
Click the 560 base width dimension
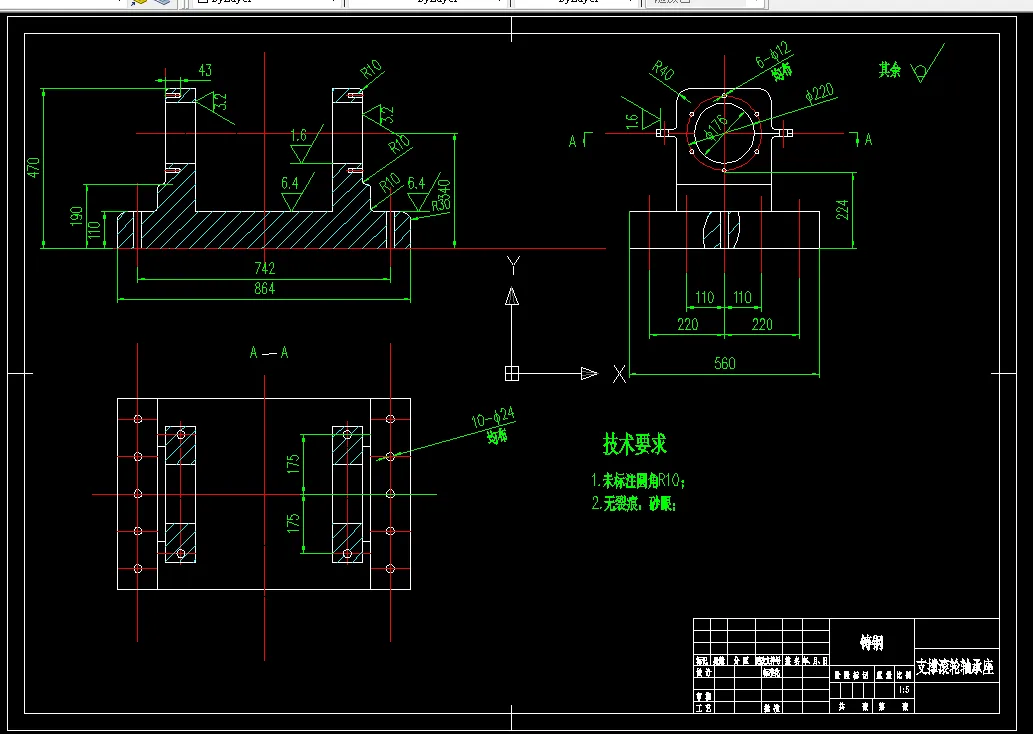point(725,363)
